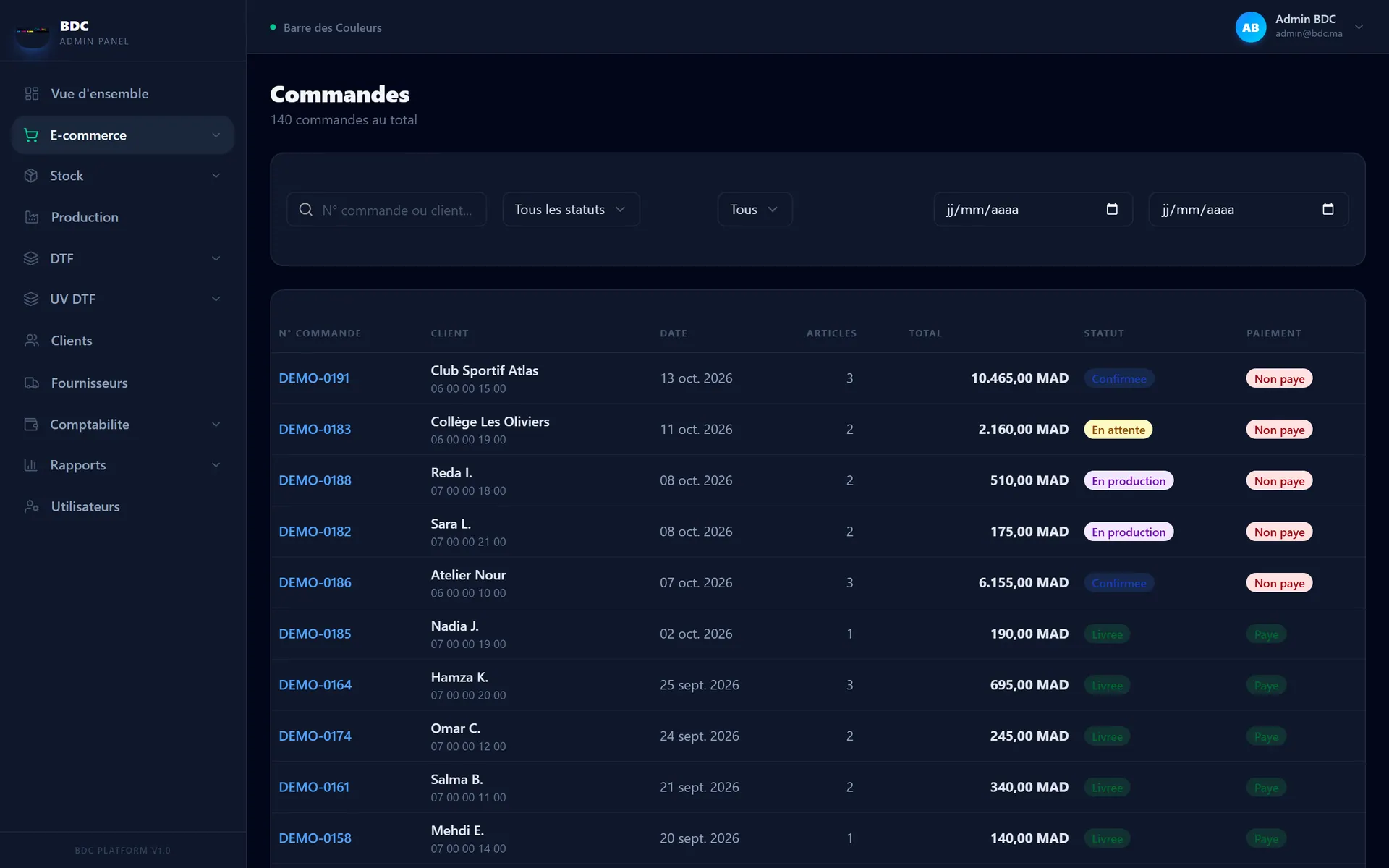
Task: Open Production in the sidebar
Action: point(123,217)
